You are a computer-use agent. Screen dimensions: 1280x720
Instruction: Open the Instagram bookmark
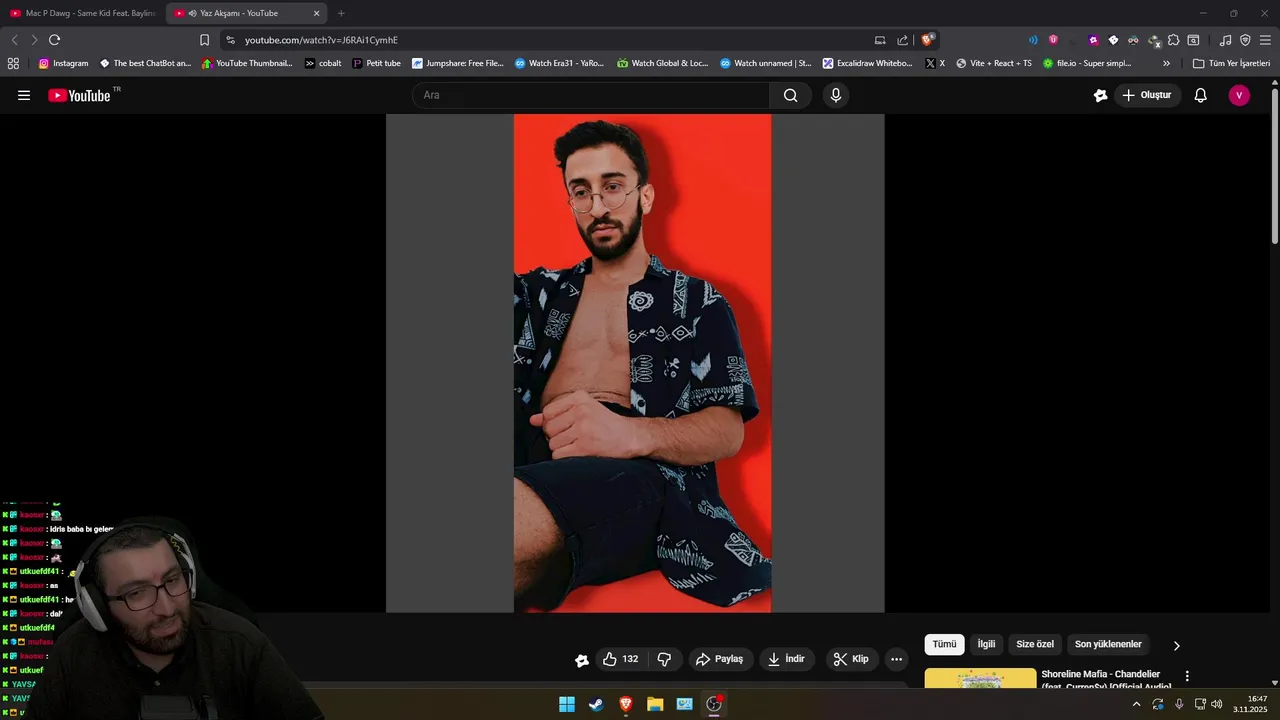click(x=63, y=63)
